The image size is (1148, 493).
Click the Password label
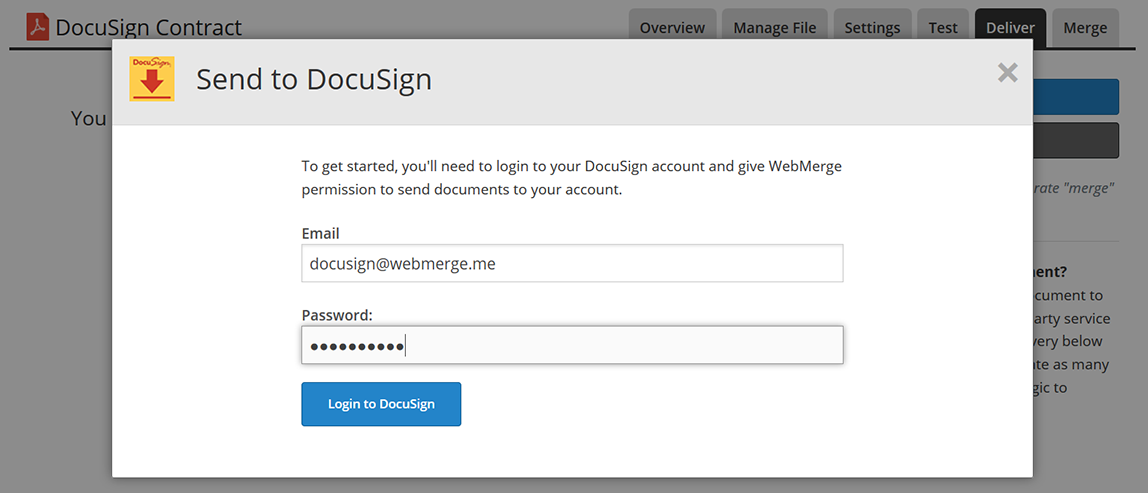(338, 316)
